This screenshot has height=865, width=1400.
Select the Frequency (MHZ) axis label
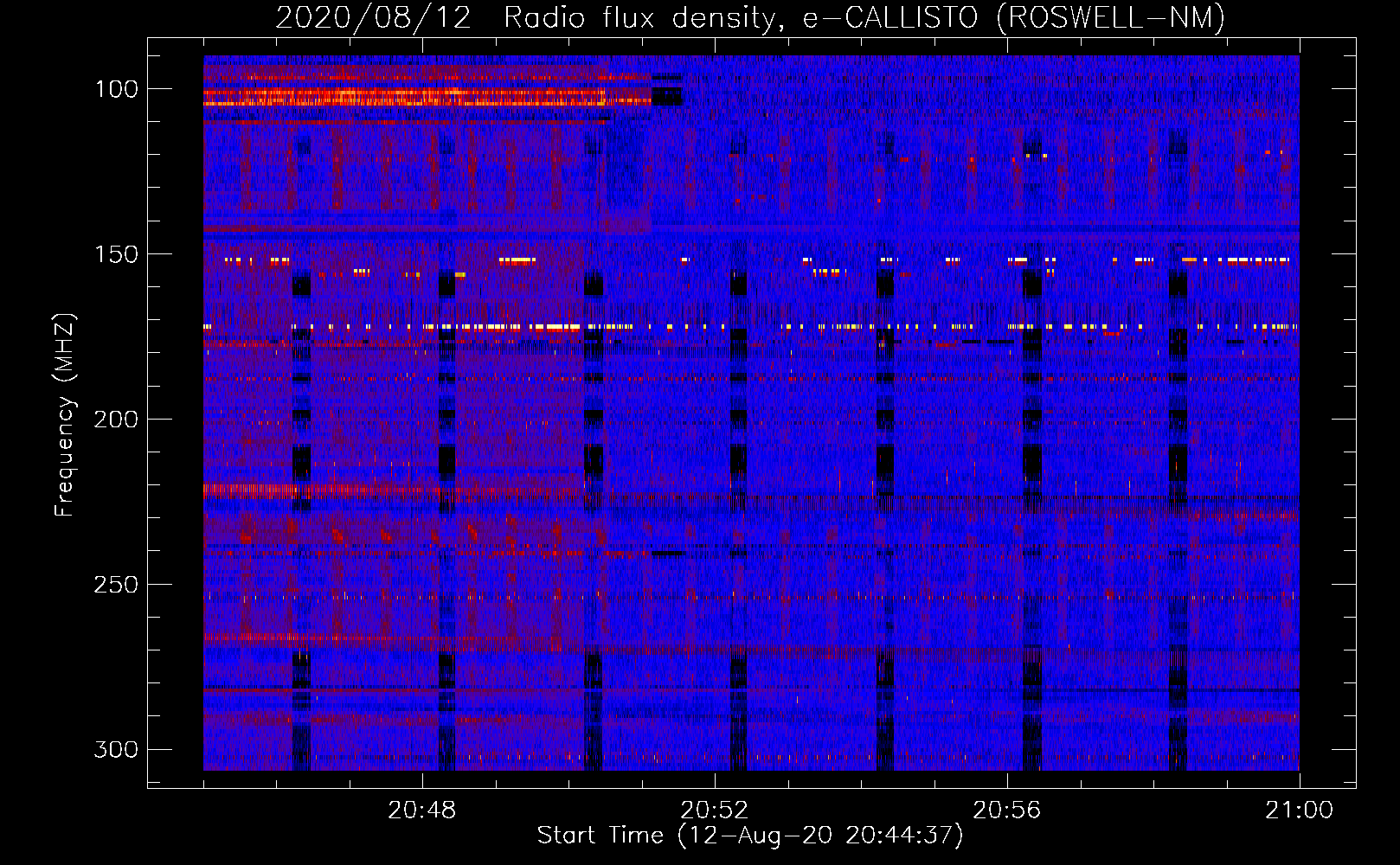[x=65, y=414]
